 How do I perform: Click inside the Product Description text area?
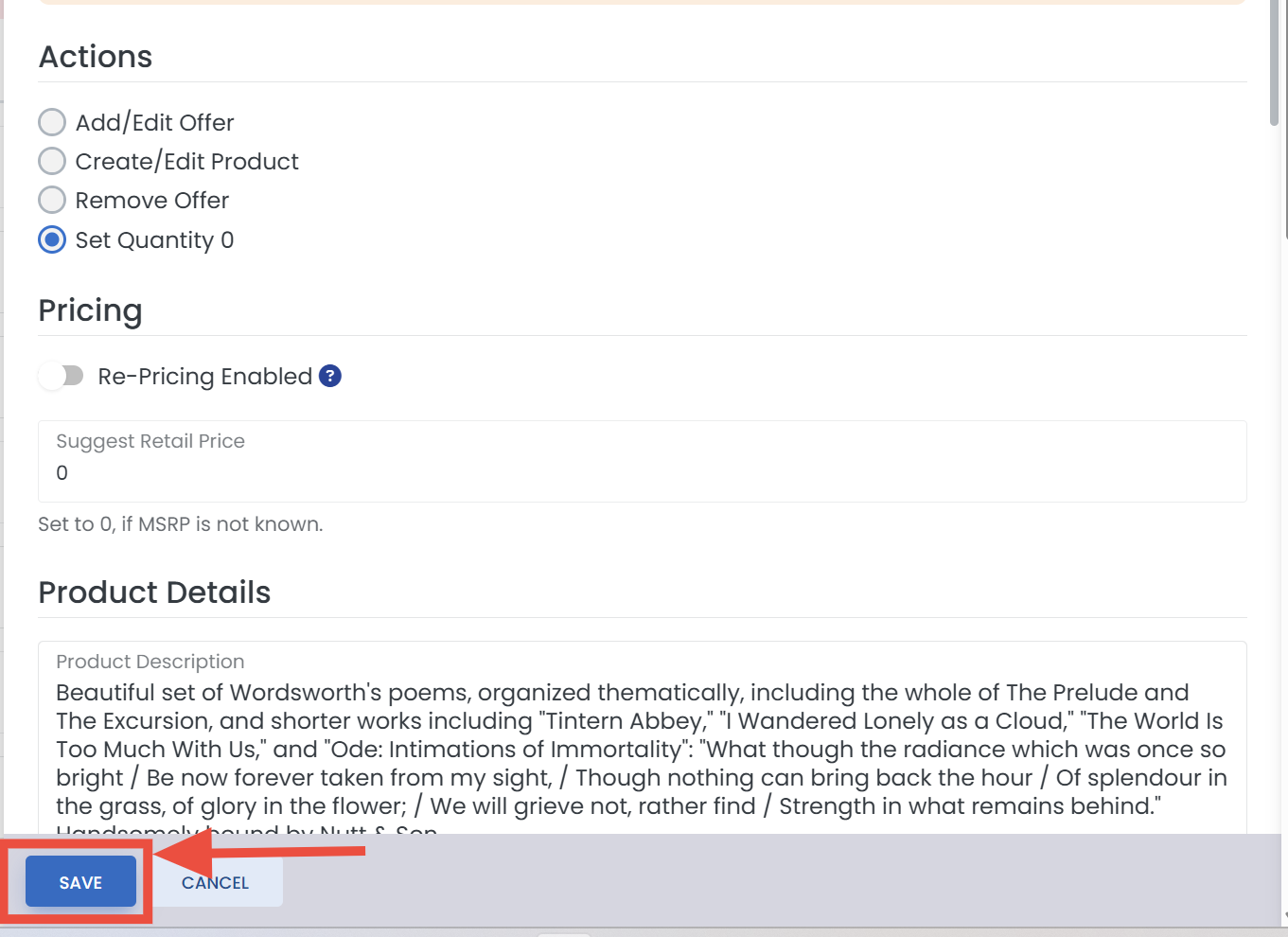point(642,738)
